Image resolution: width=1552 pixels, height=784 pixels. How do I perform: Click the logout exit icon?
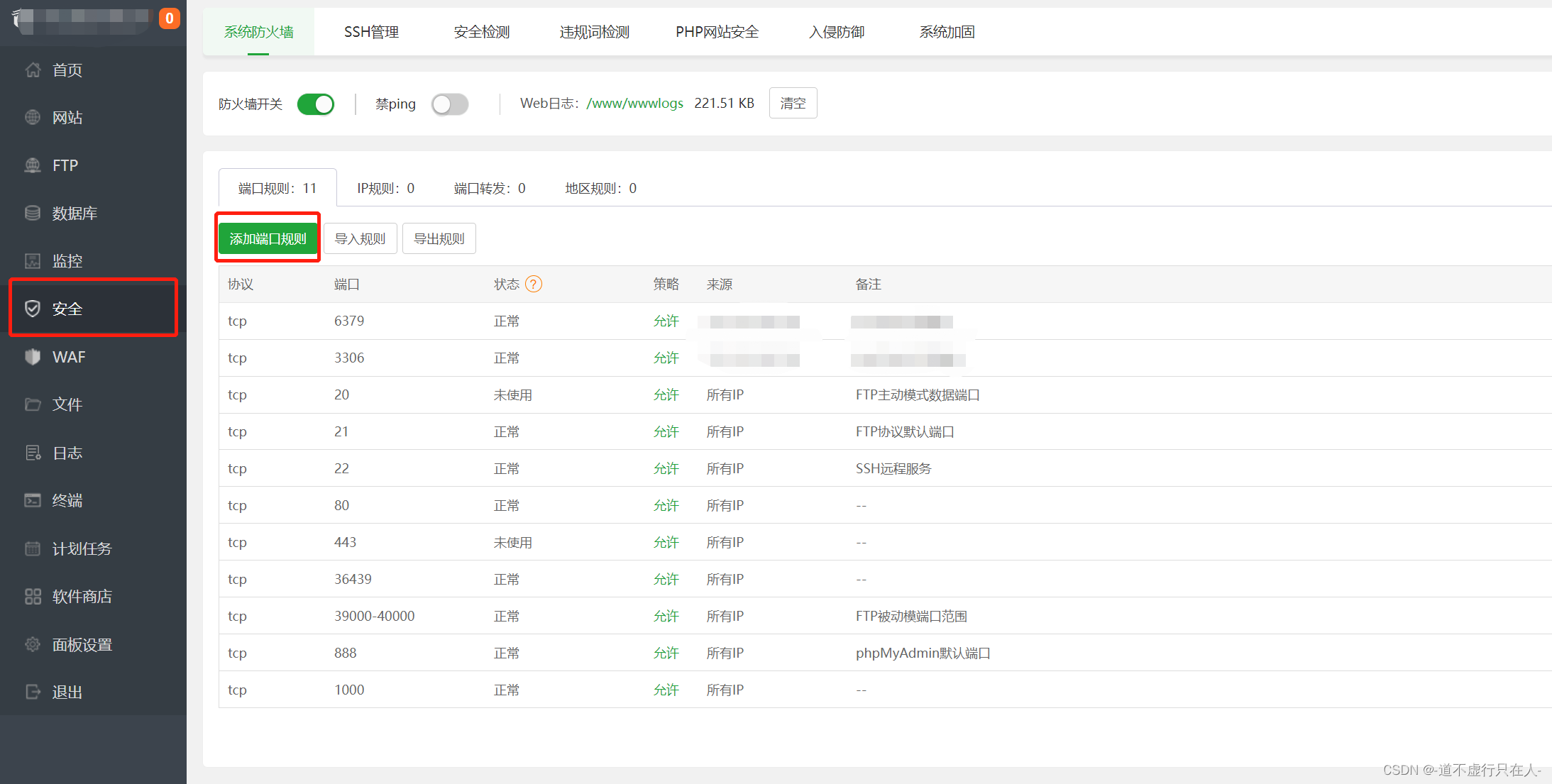coord(33,692)
